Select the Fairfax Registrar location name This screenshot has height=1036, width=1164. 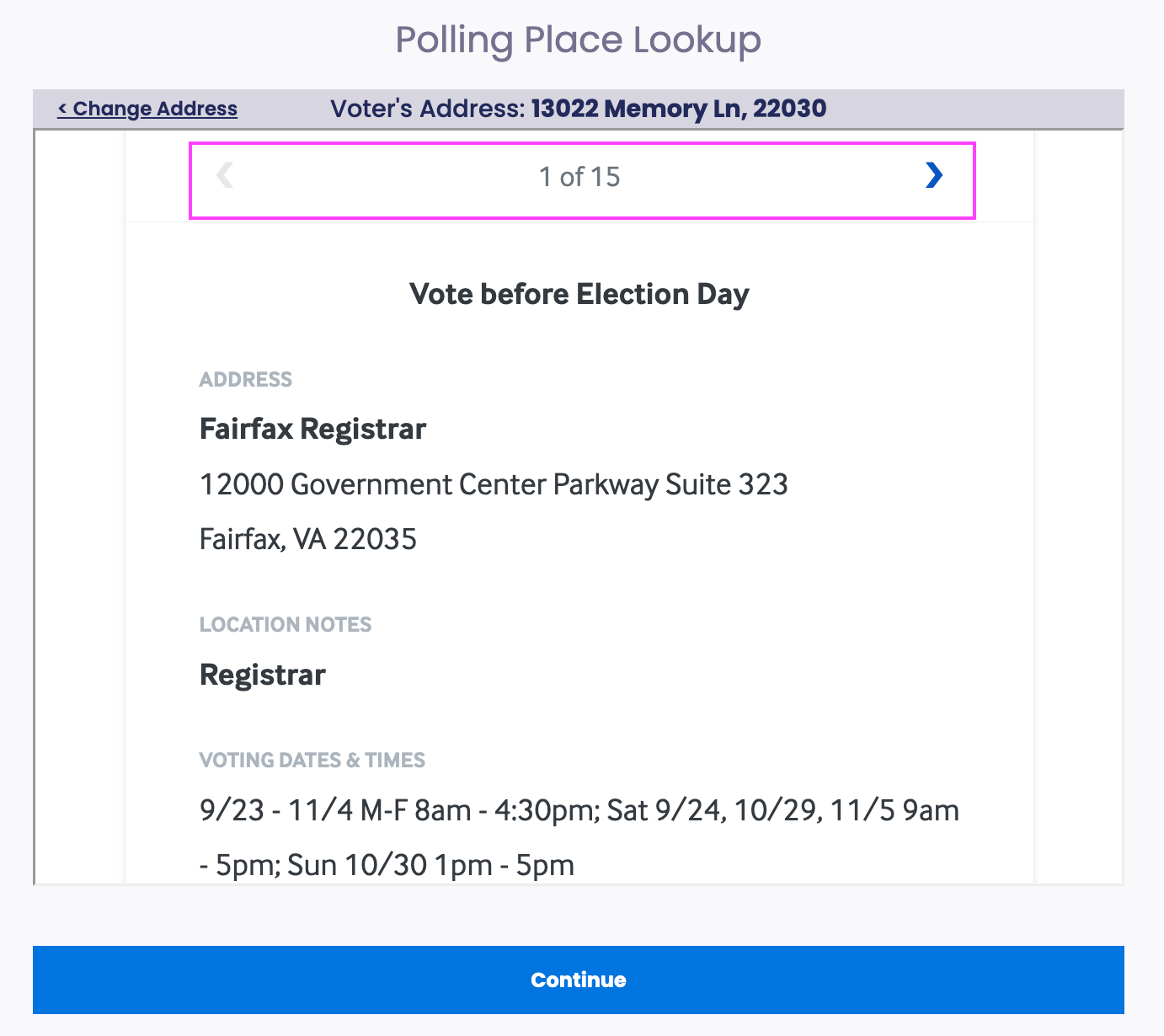tap(312, 429)
